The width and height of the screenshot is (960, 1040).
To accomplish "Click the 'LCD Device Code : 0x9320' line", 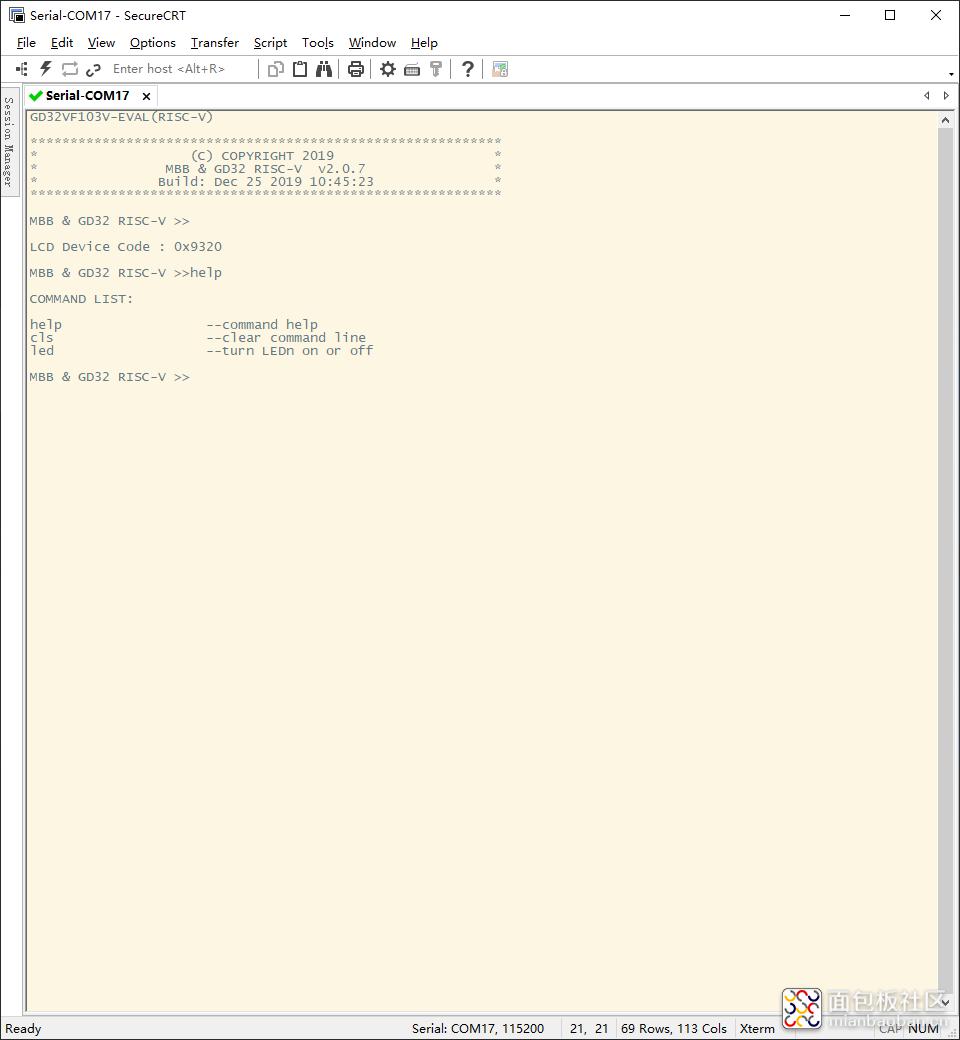I will click(x=125, y=247).
